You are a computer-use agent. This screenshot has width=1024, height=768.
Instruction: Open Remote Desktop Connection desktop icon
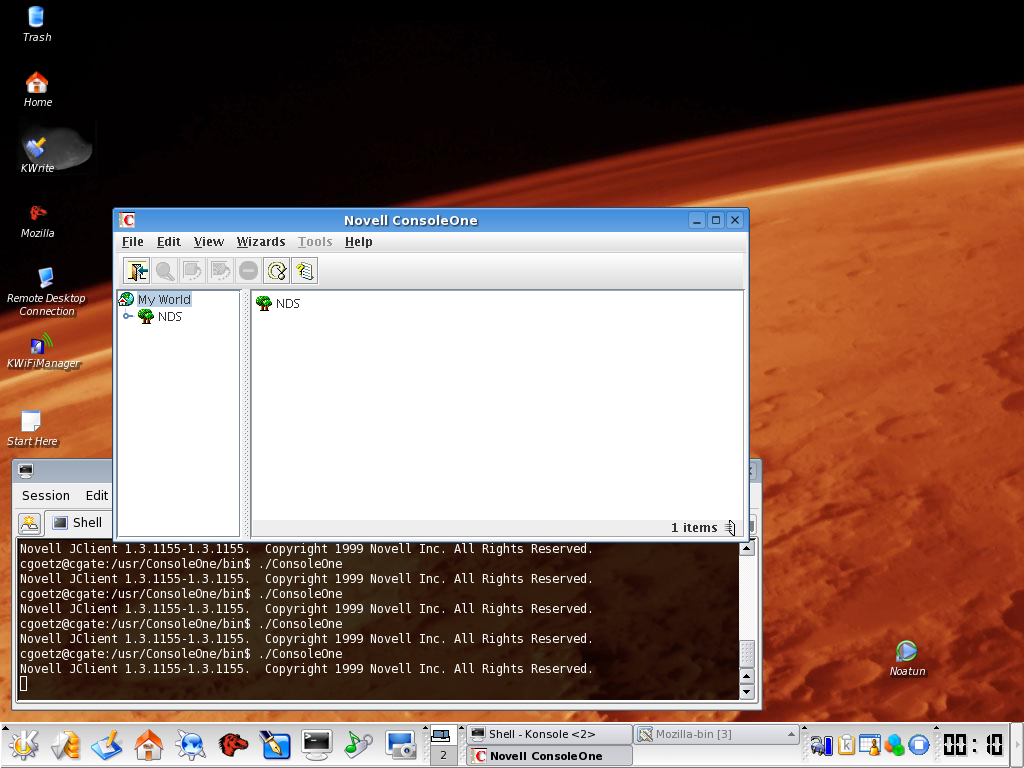46,292
